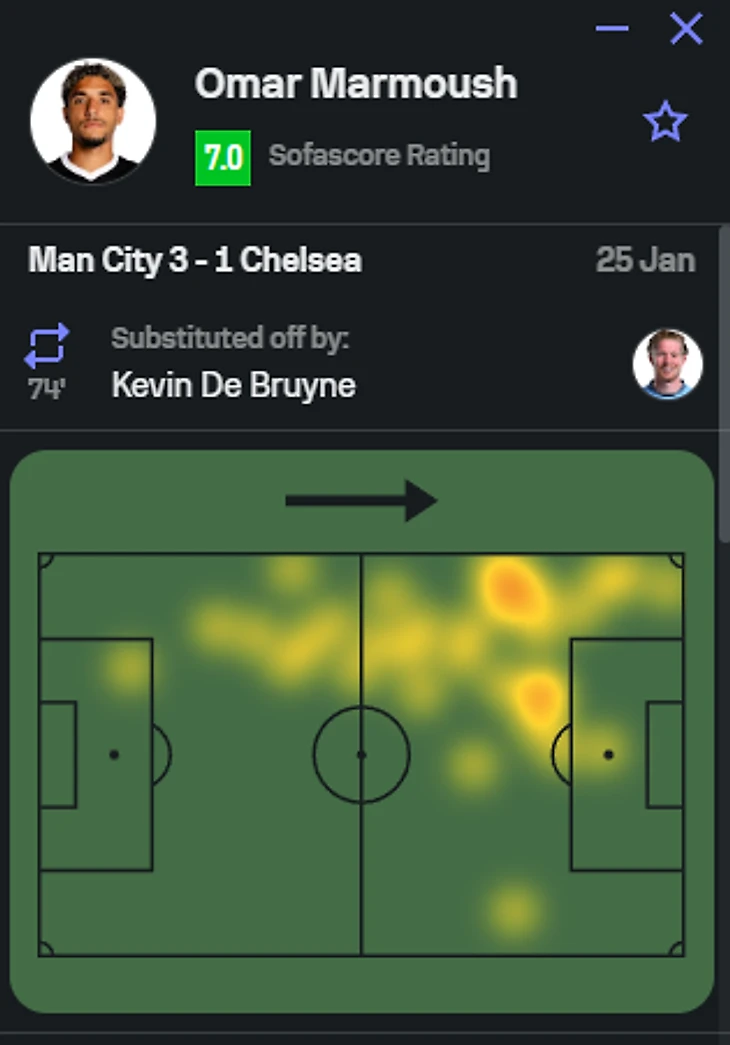Open the Omar Marmoush name link
The width and height of the screenshot is (730, 1045).
[x=356, y=84]
